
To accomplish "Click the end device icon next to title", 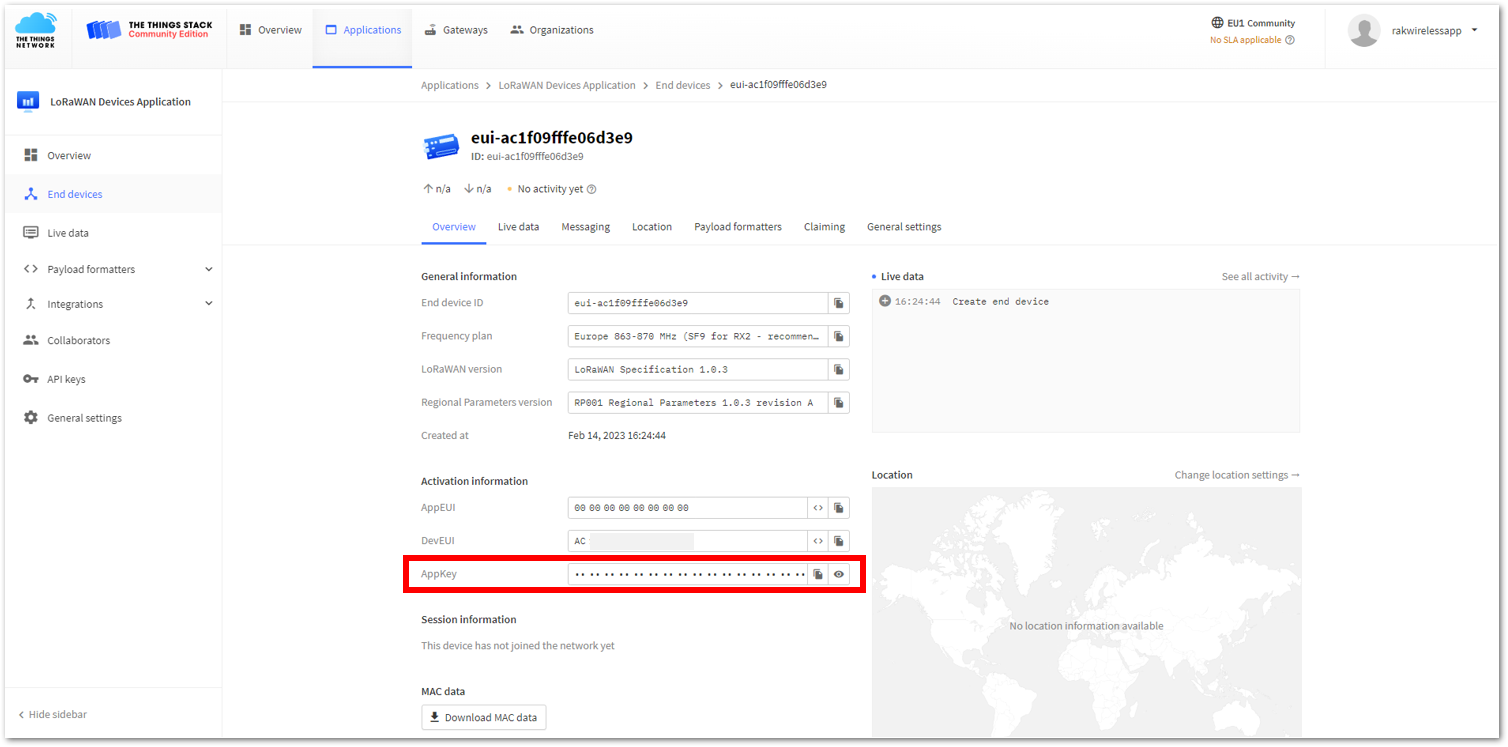I will (x=441, y=147).
